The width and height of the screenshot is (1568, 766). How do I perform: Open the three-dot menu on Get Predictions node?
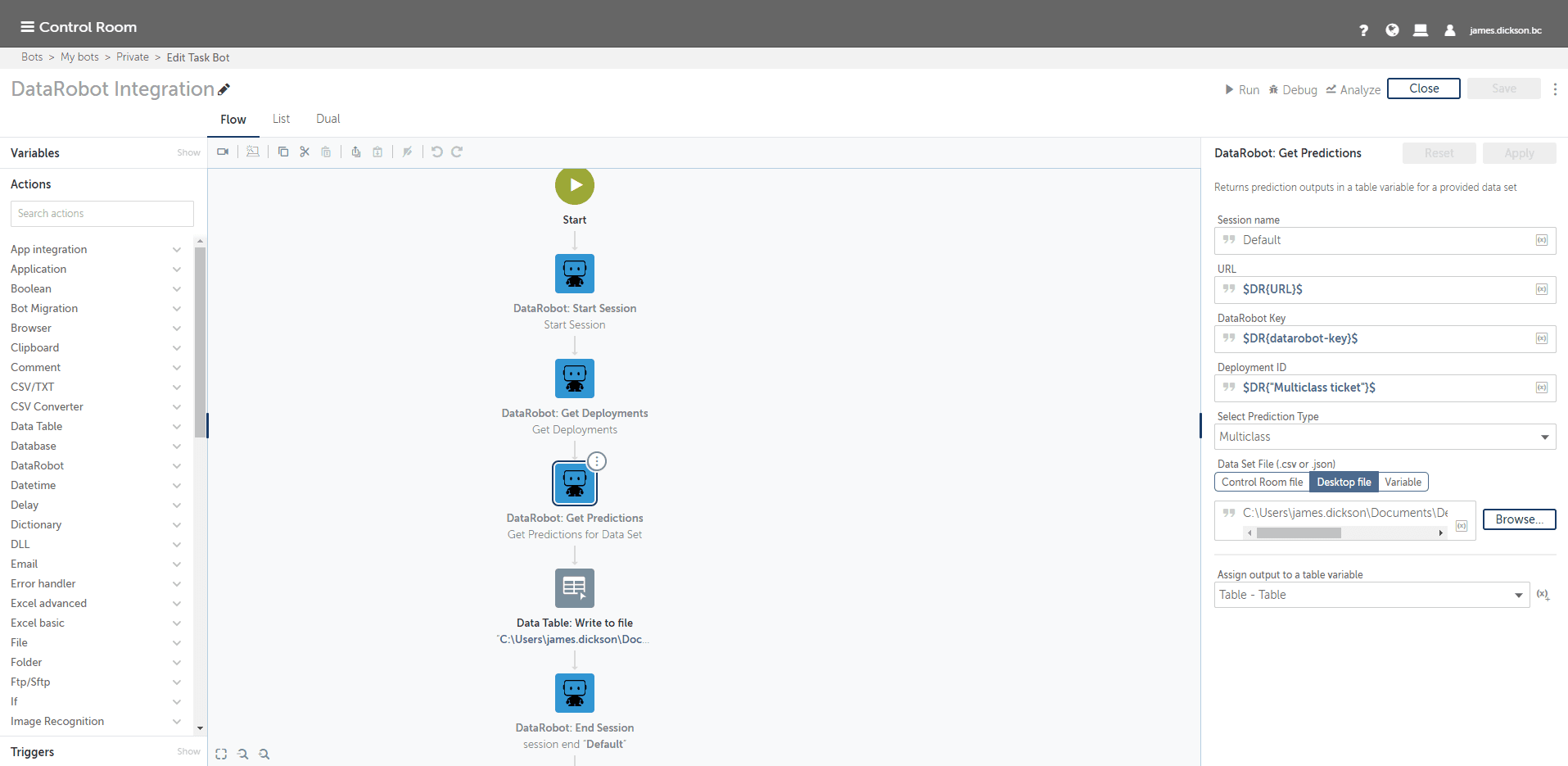click(x=597, y=461)
